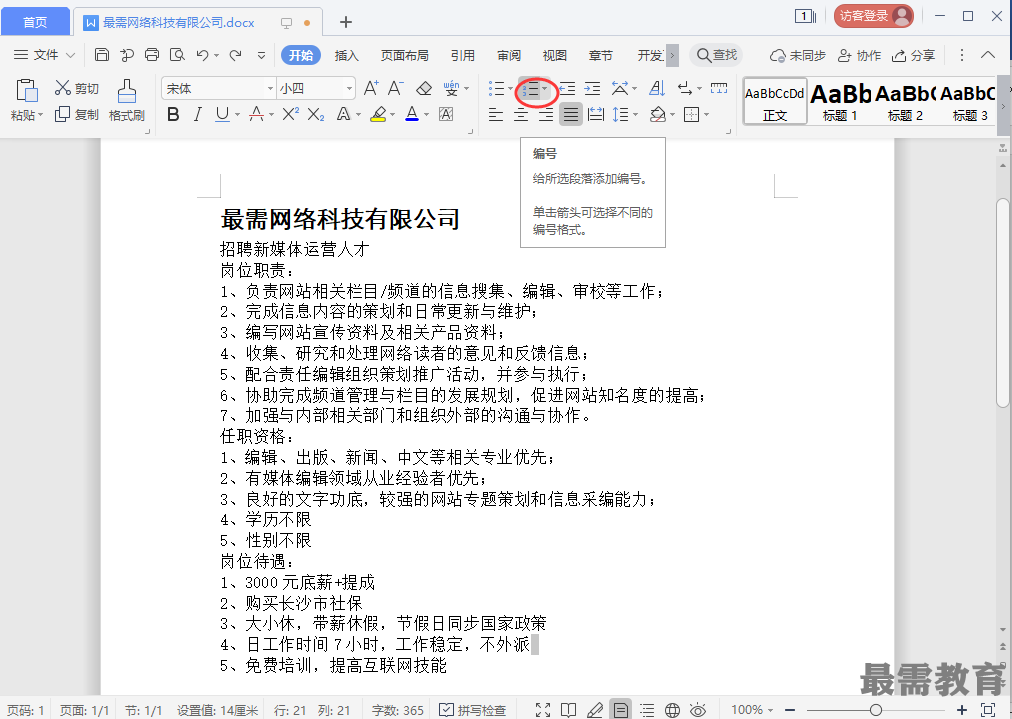This screenshot has width=1012, height=719.
Task: Click the text highlight color swatch
Action: pos(378,115)
